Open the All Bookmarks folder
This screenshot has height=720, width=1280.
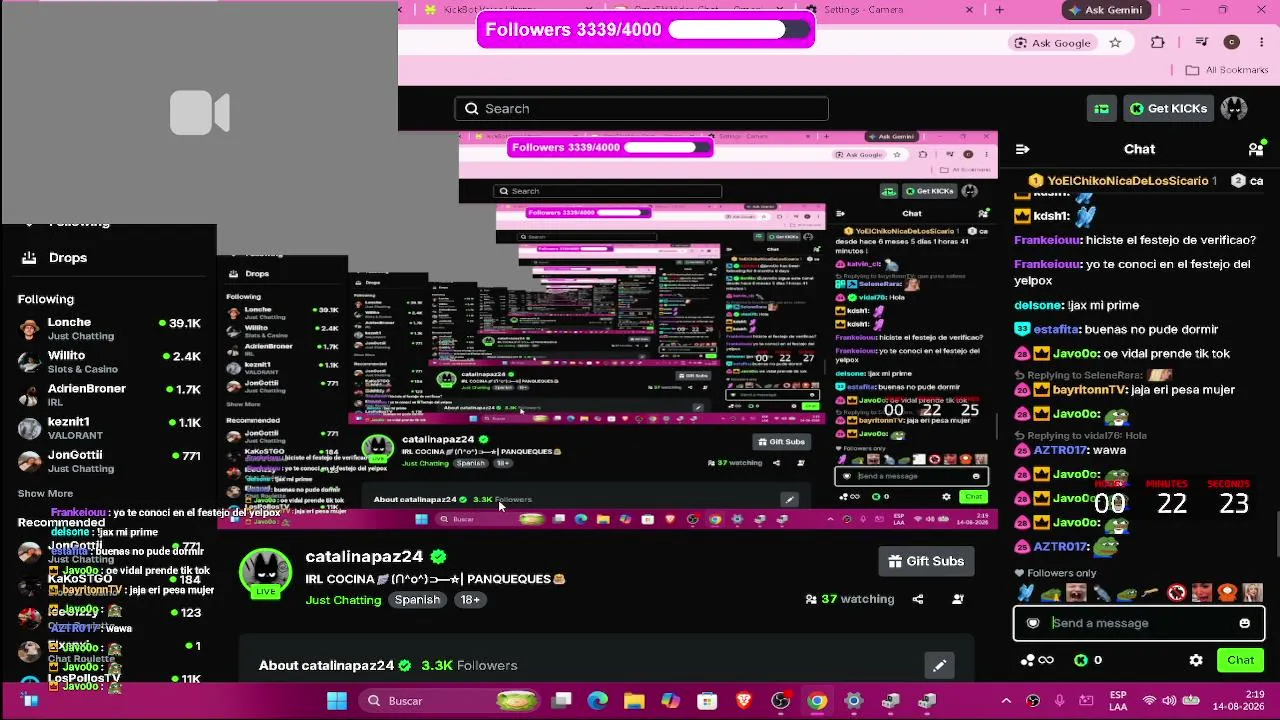tap(1227, 70)
